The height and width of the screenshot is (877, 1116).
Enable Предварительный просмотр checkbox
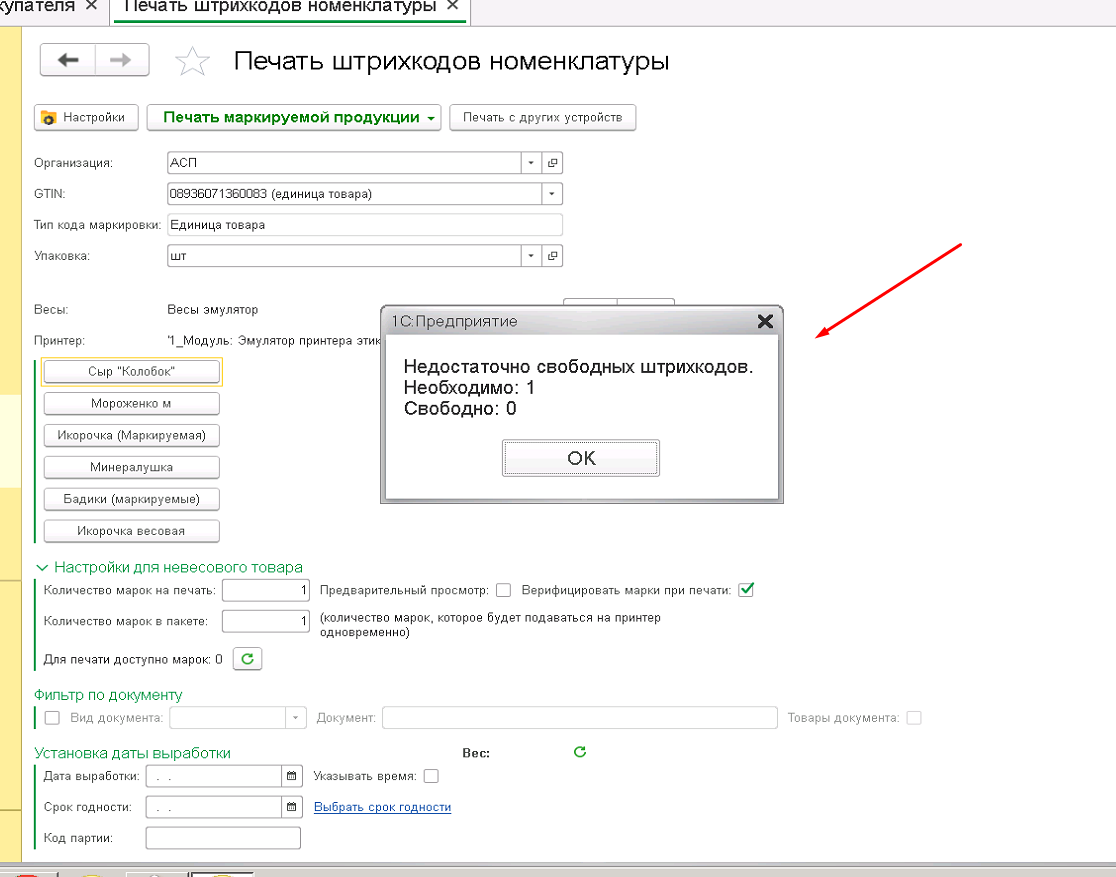504,590
